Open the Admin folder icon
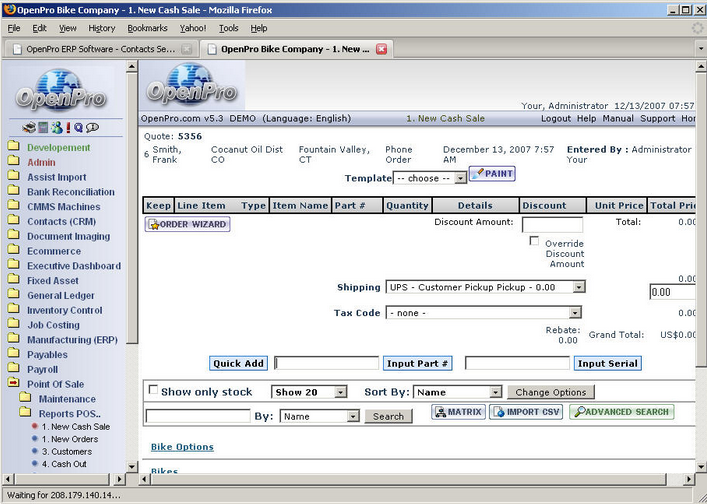The image size is (707, 504). click(14, 161)
